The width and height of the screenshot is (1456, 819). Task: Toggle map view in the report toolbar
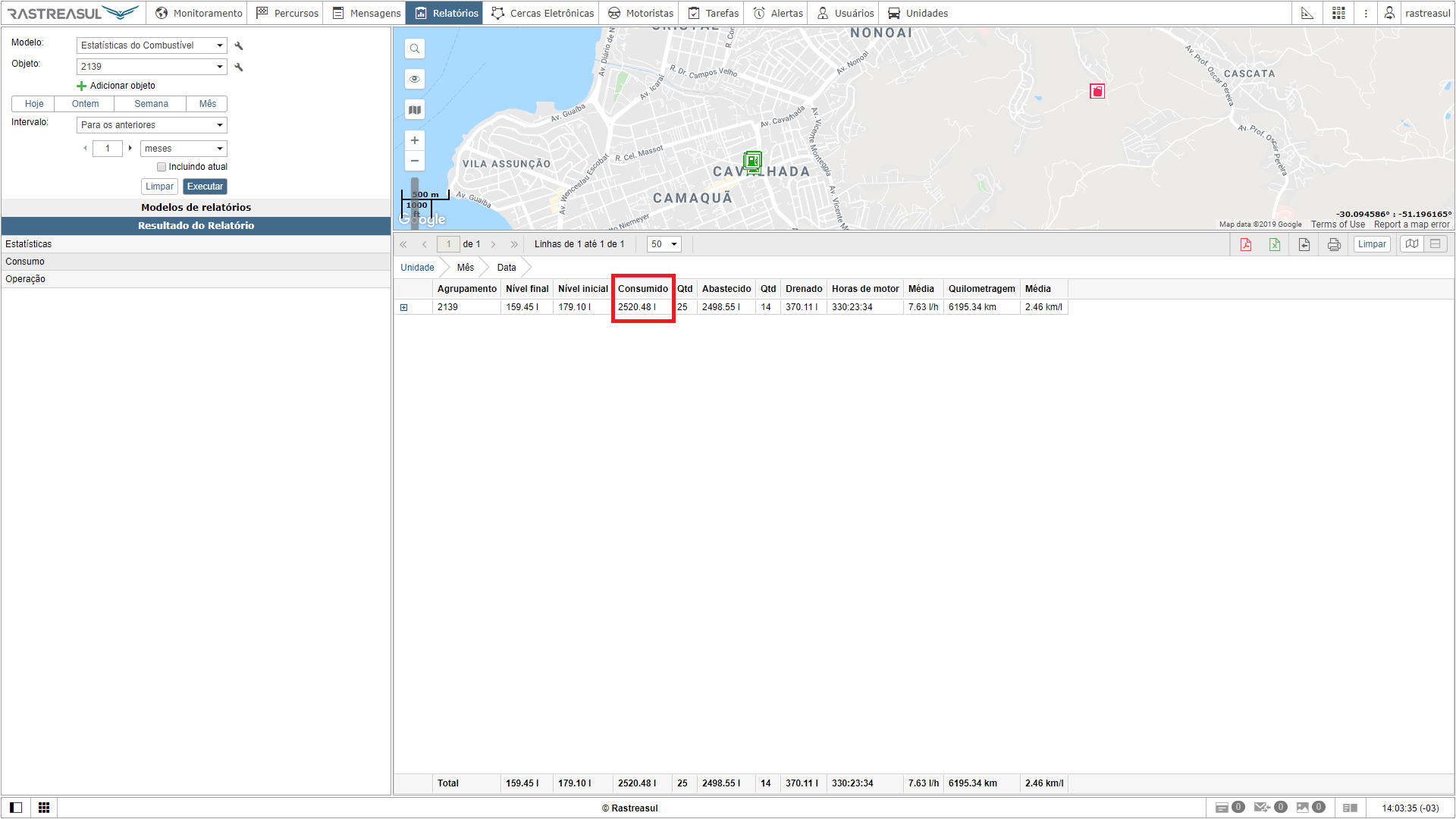click(x=1412, y=244)
